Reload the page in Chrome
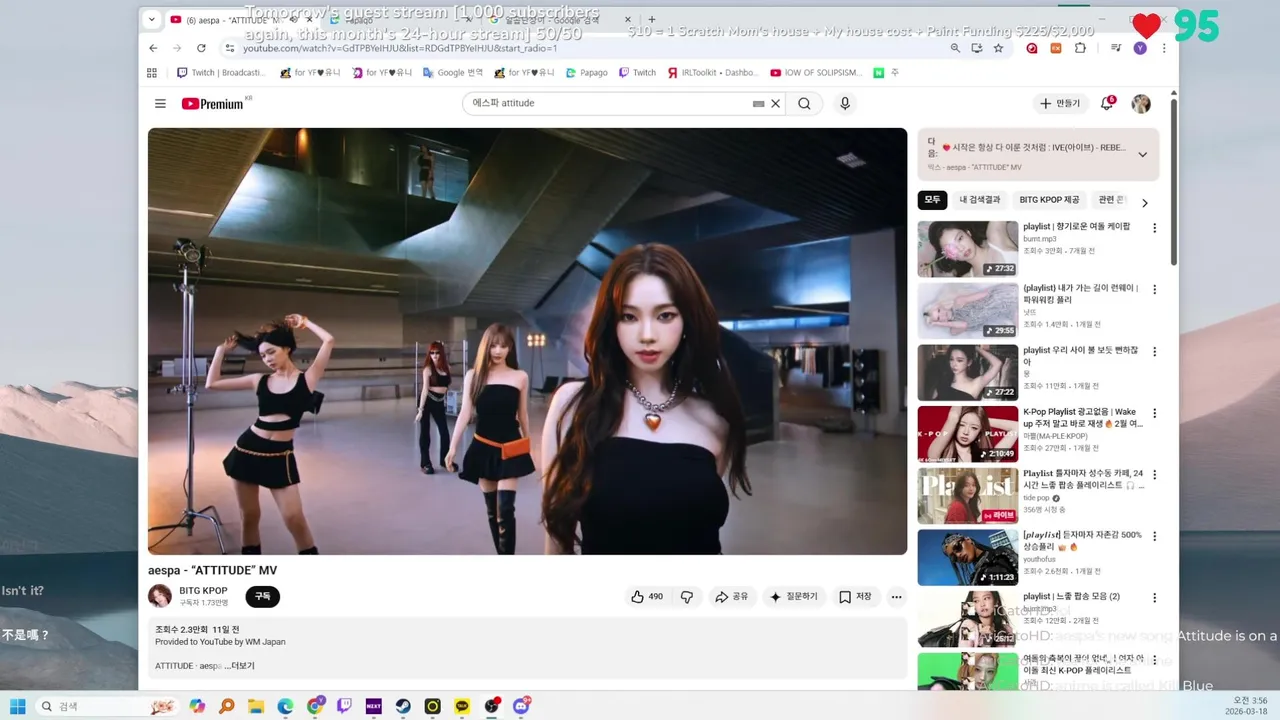This screenshot has height=720, width=1280. [x=201, y=48]
